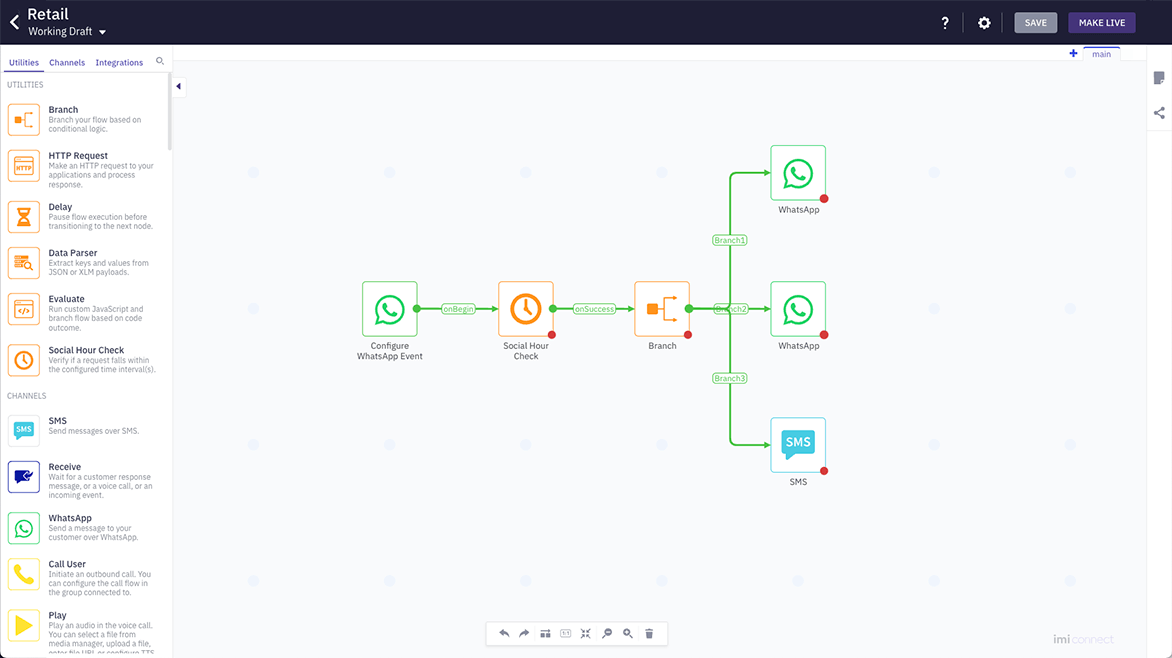1172x658 pixels.
Task: Click the MAKE LIVE button
Action: coord(1102,22)
